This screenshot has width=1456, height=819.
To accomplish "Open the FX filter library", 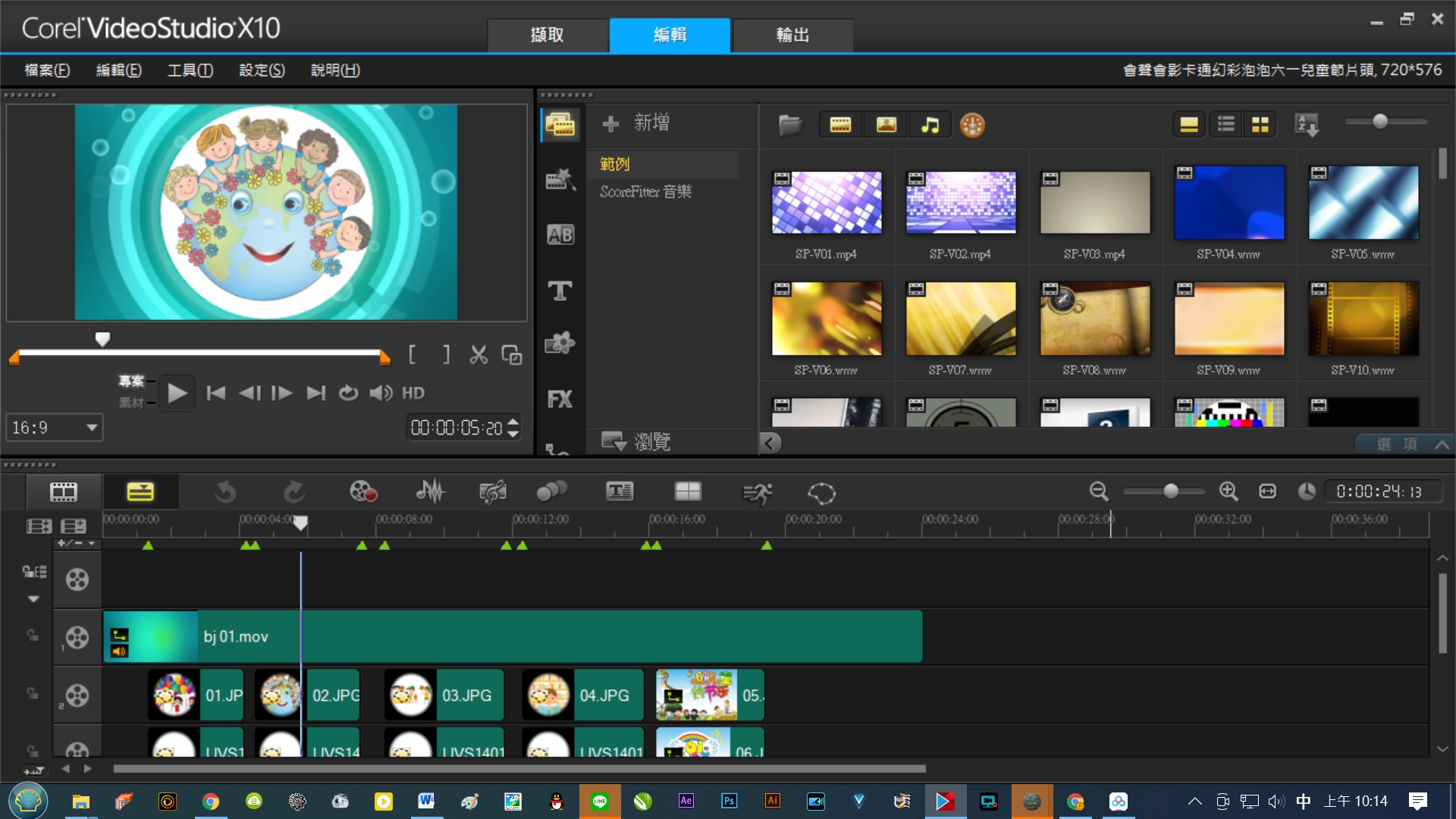I will (560, 399).
